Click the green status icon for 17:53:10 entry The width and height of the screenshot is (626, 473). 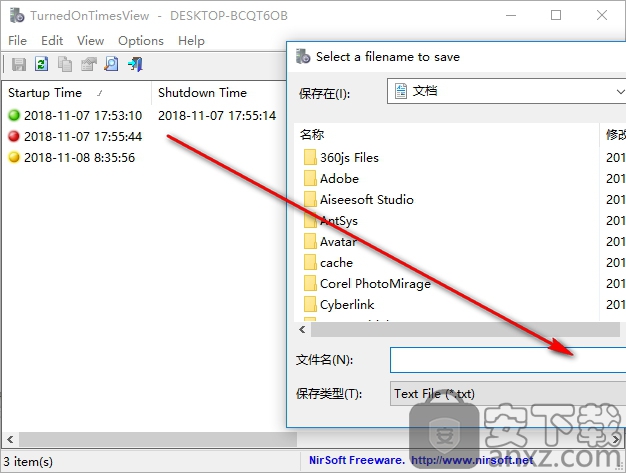(x=14, y=115)
